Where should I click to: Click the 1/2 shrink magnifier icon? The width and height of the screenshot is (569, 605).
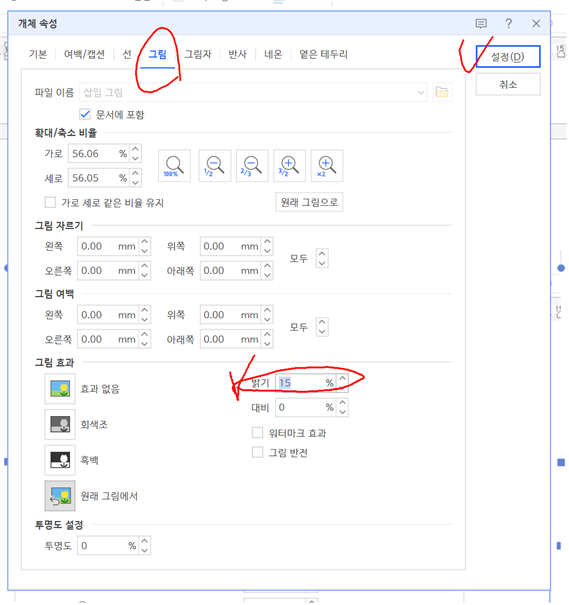click(x=214, y=166)
